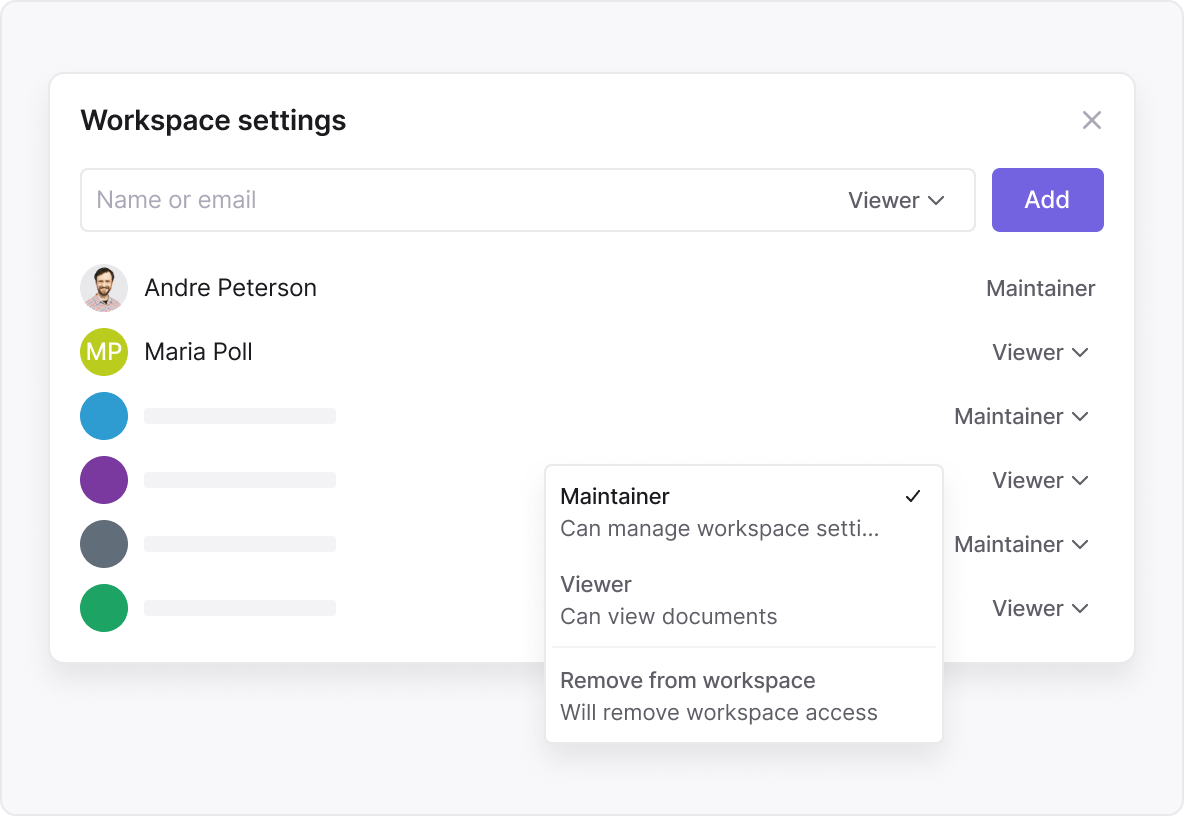Open the last member's Viewer dropdown

[x=1039, y=608]
